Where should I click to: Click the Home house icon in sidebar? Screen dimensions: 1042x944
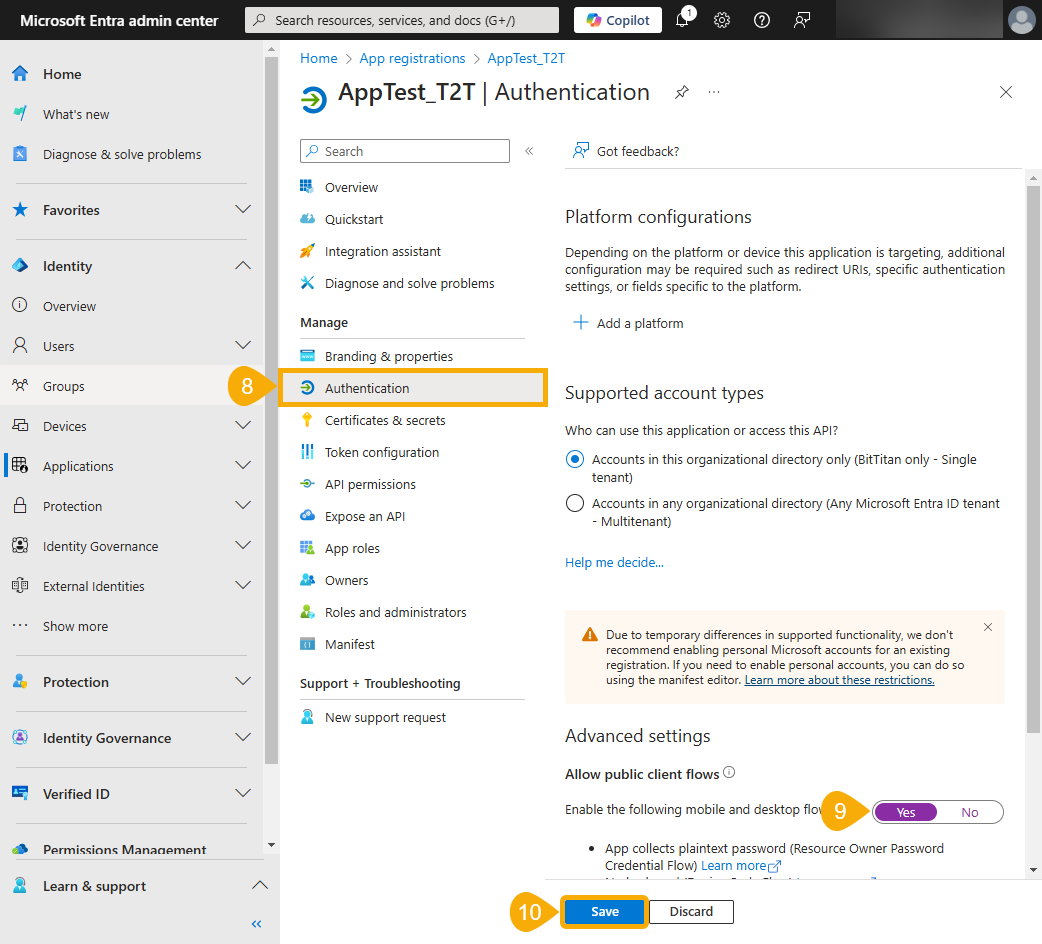pos(20,74)
